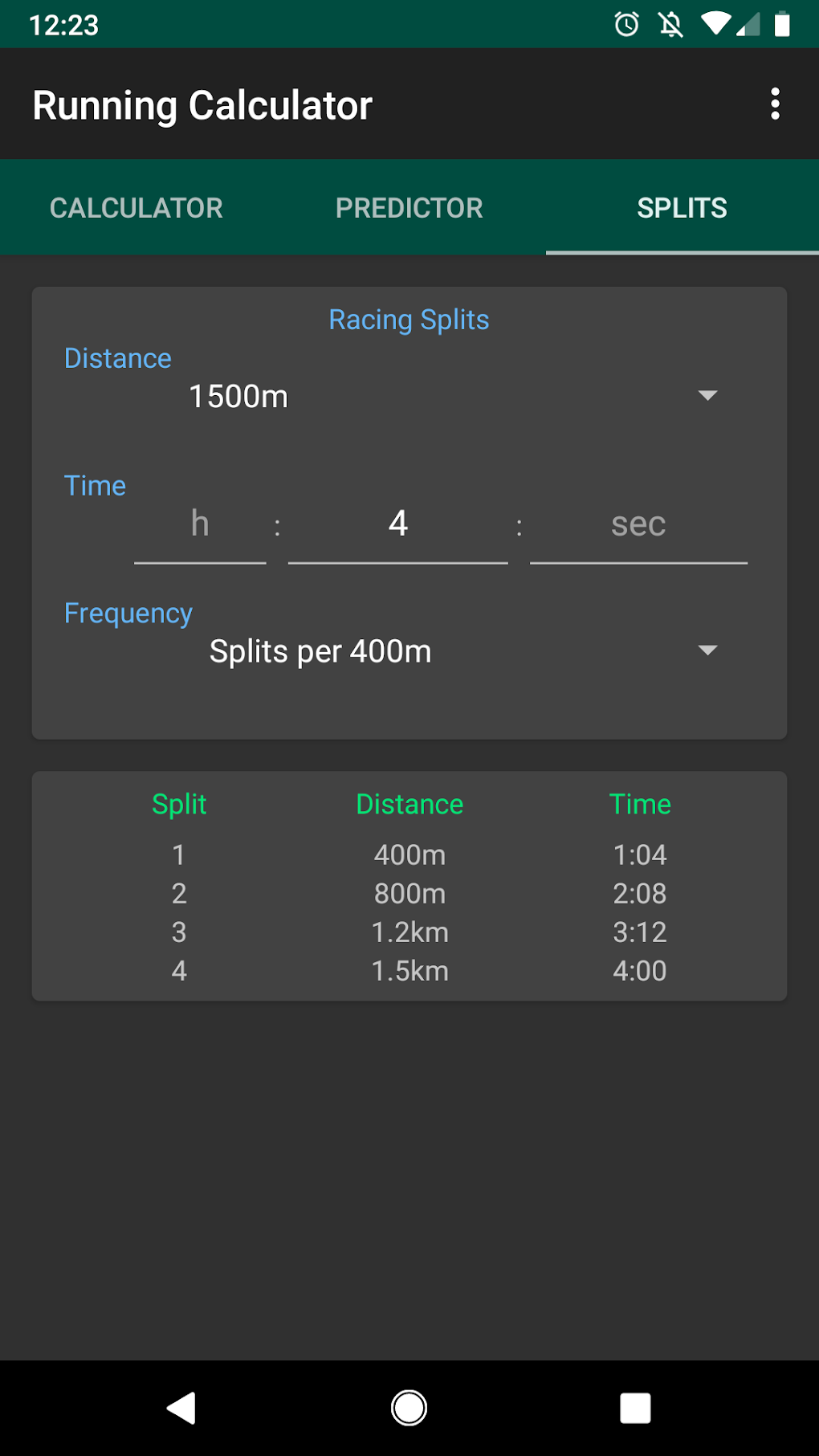The width and height of the screenshot is (819, 1456).
Task: Tap the alarm clock status icon
Action: click(626, 25)
